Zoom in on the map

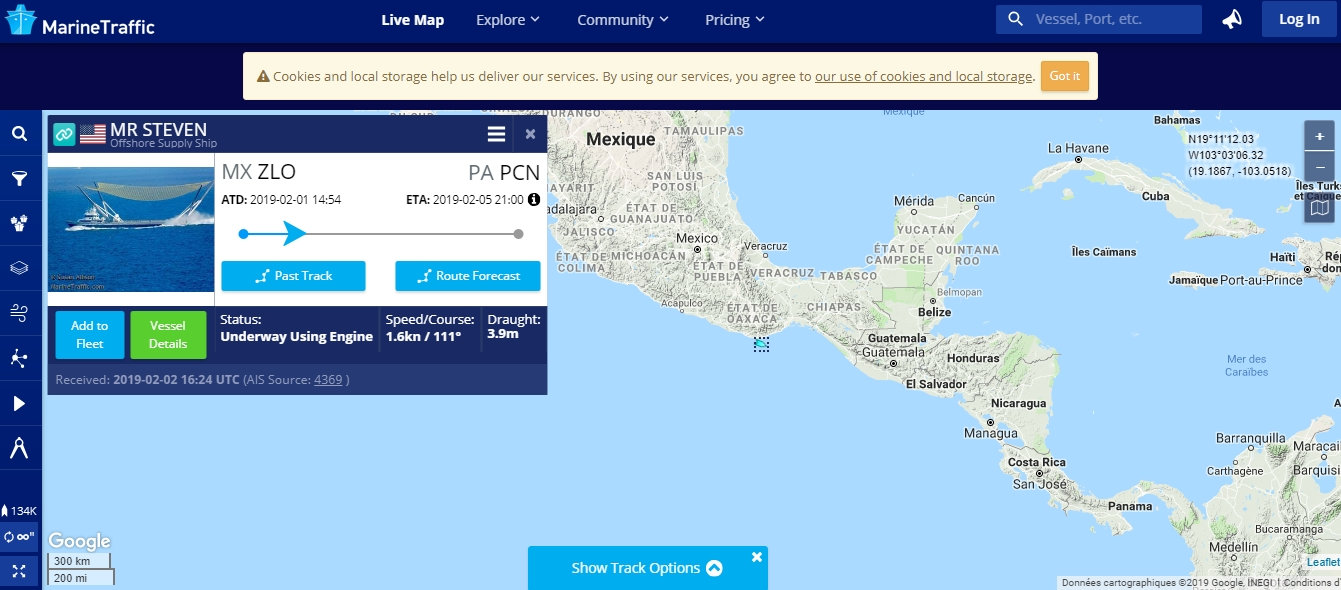pos(1319,135)
